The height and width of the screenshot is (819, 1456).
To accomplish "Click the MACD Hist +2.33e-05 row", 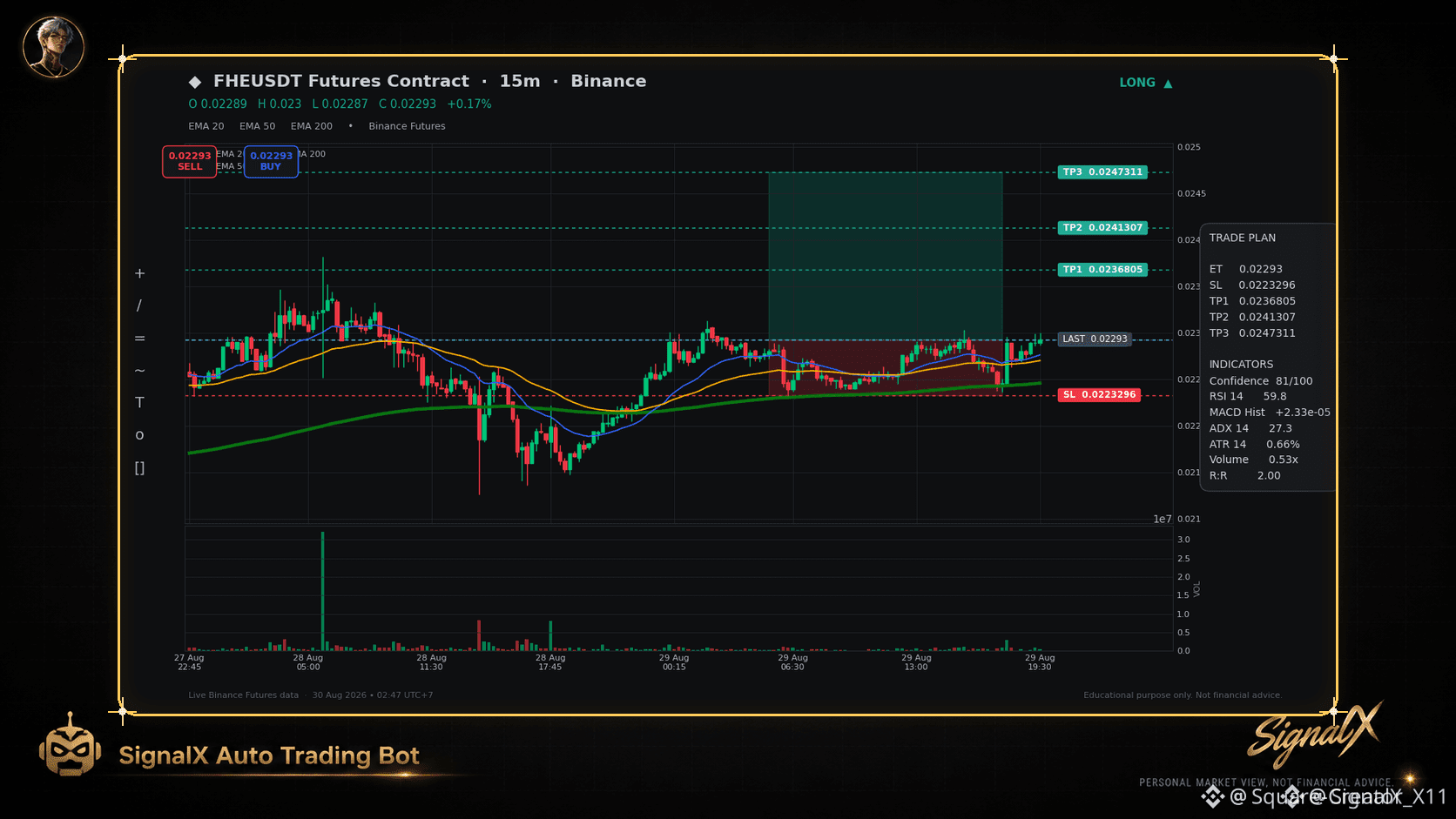I will pyautogui.click(x=1270, y=413).
